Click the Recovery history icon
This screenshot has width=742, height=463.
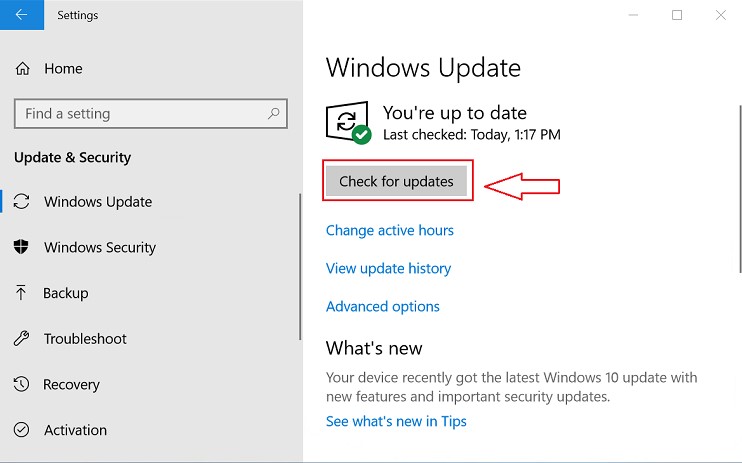pos(22,385)
